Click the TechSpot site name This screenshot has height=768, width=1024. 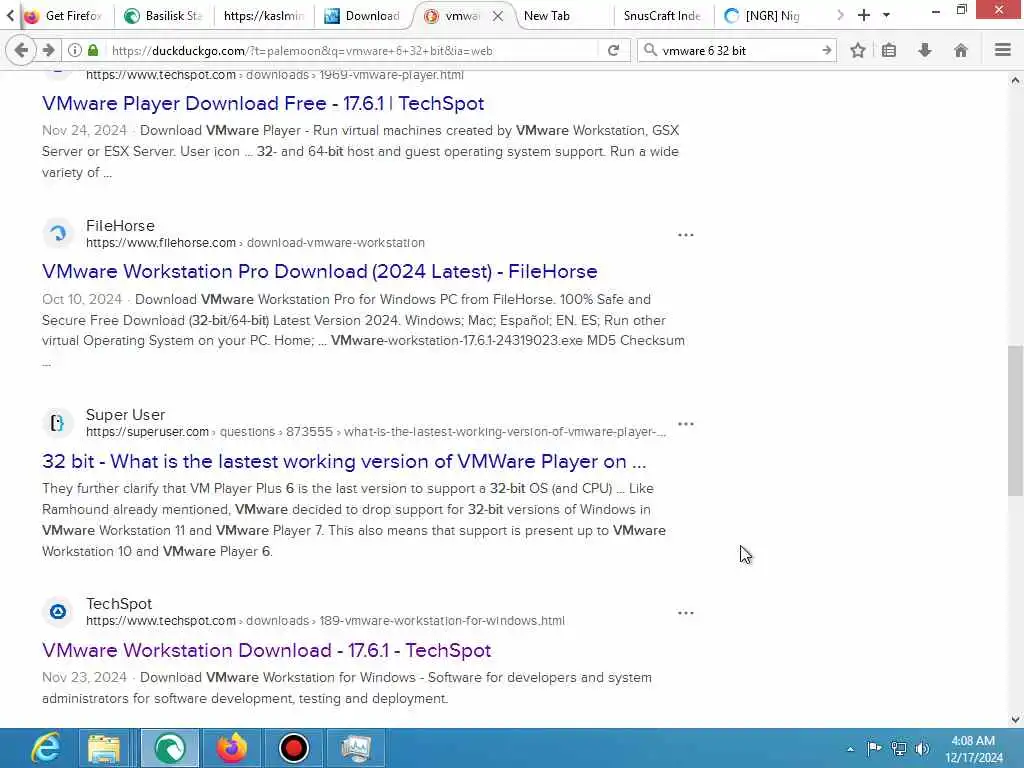[119, 603]
